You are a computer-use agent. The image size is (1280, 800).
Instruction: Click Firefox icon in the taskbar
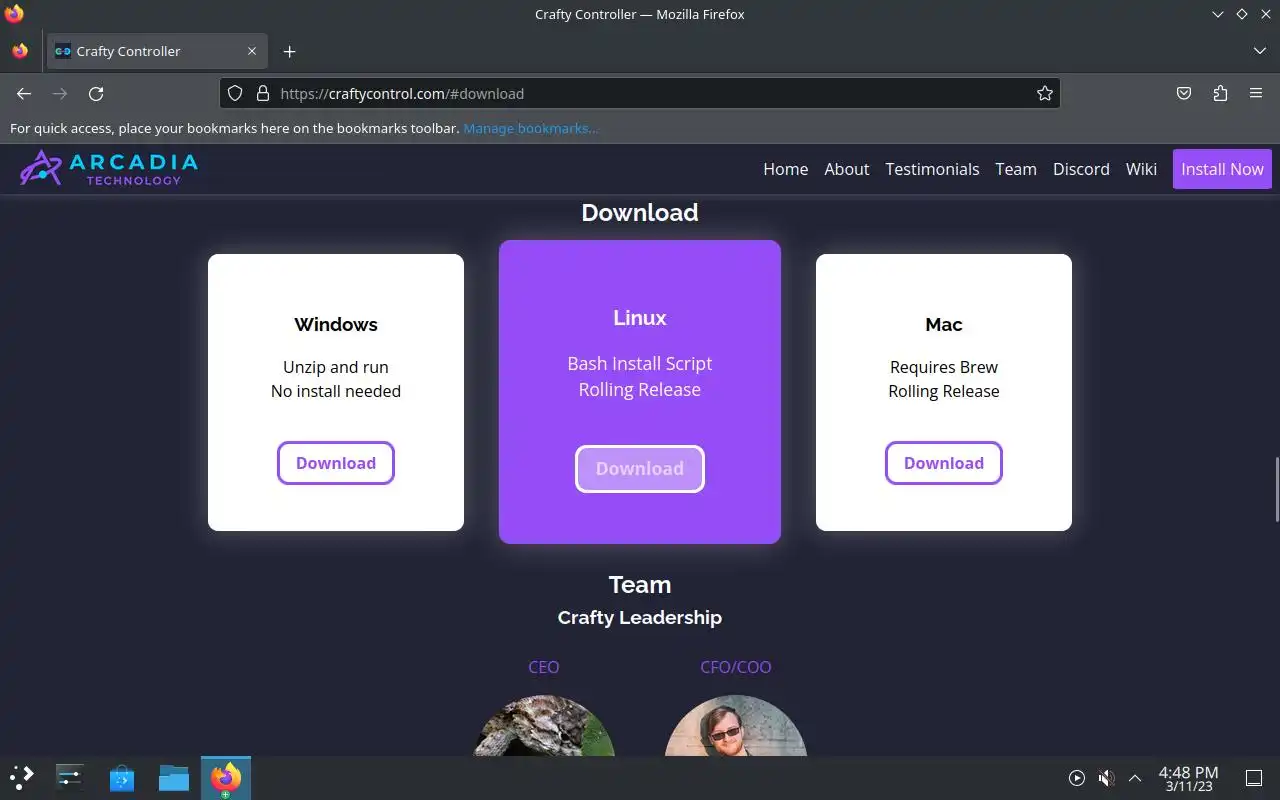tap(226, 777)
